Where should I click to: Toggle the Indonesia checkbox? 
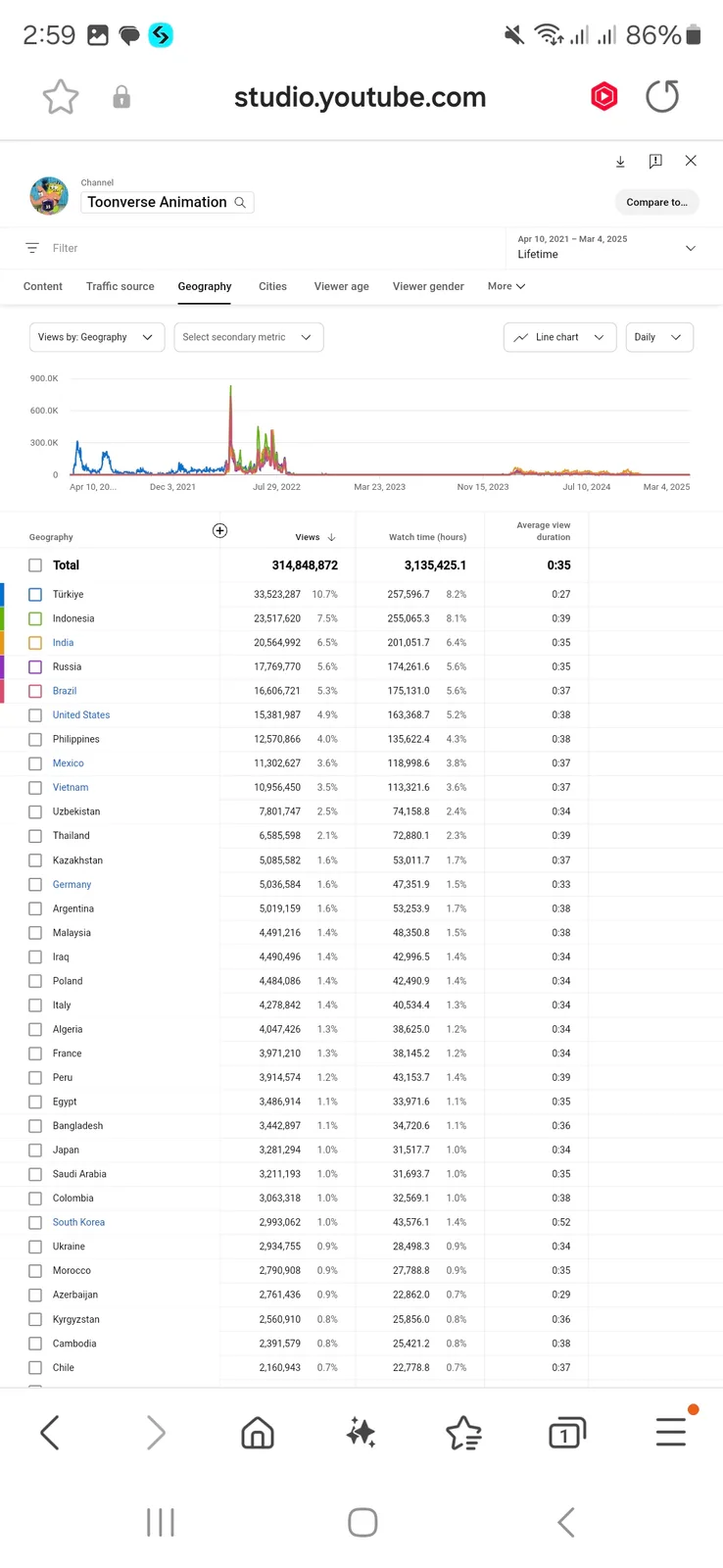[35, 618]
